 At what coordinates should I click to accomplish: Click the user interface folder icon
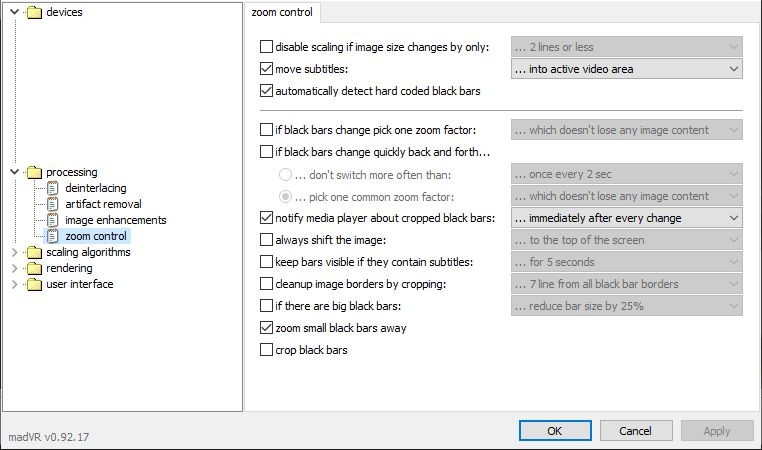click(35, 284)
